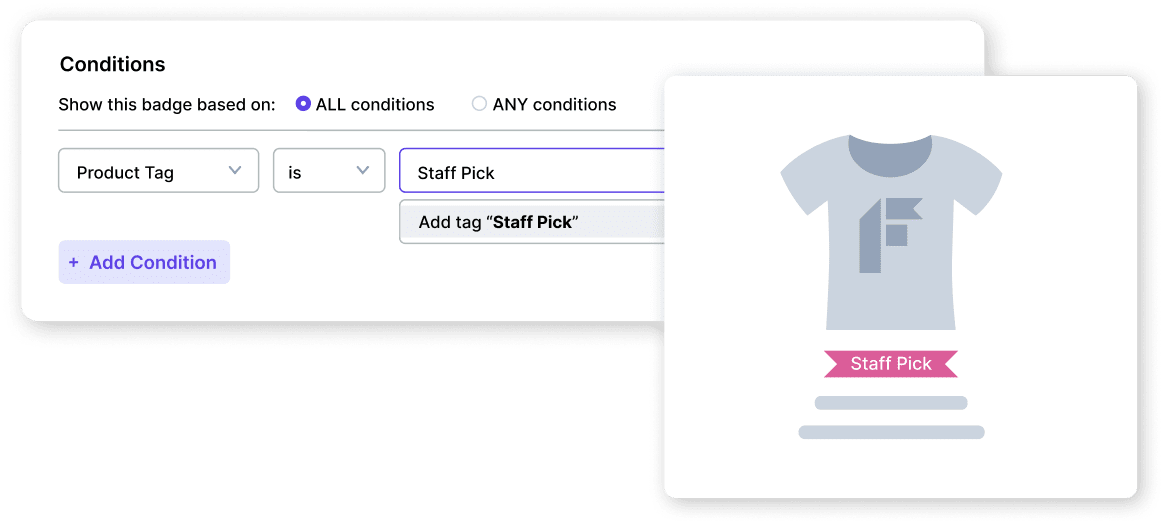Image resolution: width=1164 pixels, height=526 pixels.
Task: Click the chevron arrow beside Product Tag
Action: point(236,171)
